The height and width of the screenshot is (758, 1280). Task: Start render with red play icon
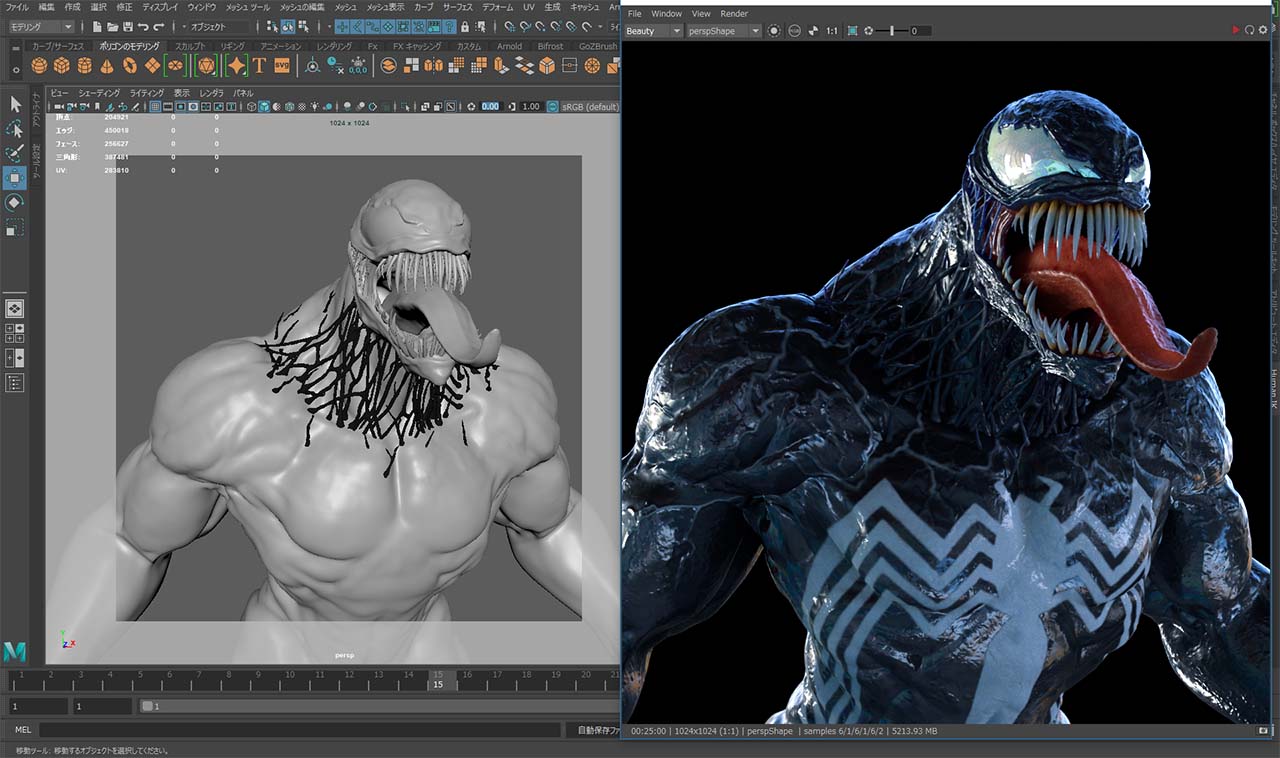point(1236,31)
